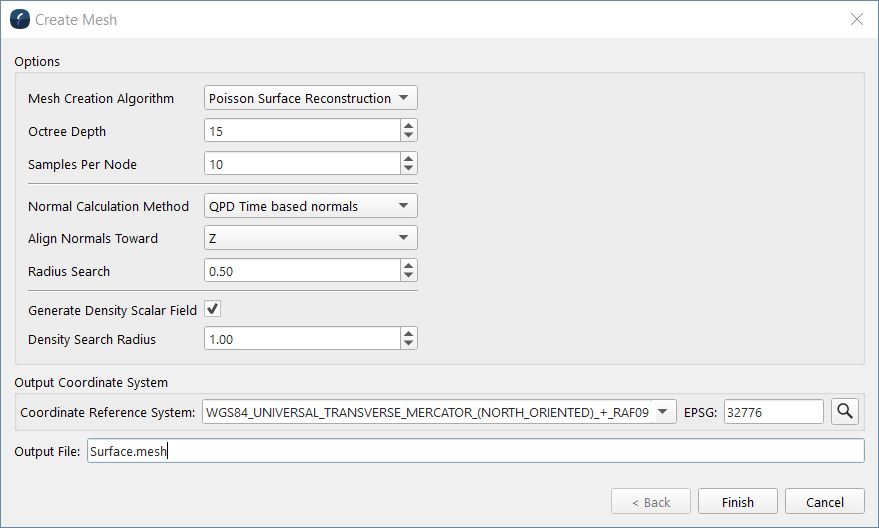The width and height of the screenshot is (879, 528).
Task: Toggle Generate Density Scalar Field checkbox
Action: click(x=212, y=309)
